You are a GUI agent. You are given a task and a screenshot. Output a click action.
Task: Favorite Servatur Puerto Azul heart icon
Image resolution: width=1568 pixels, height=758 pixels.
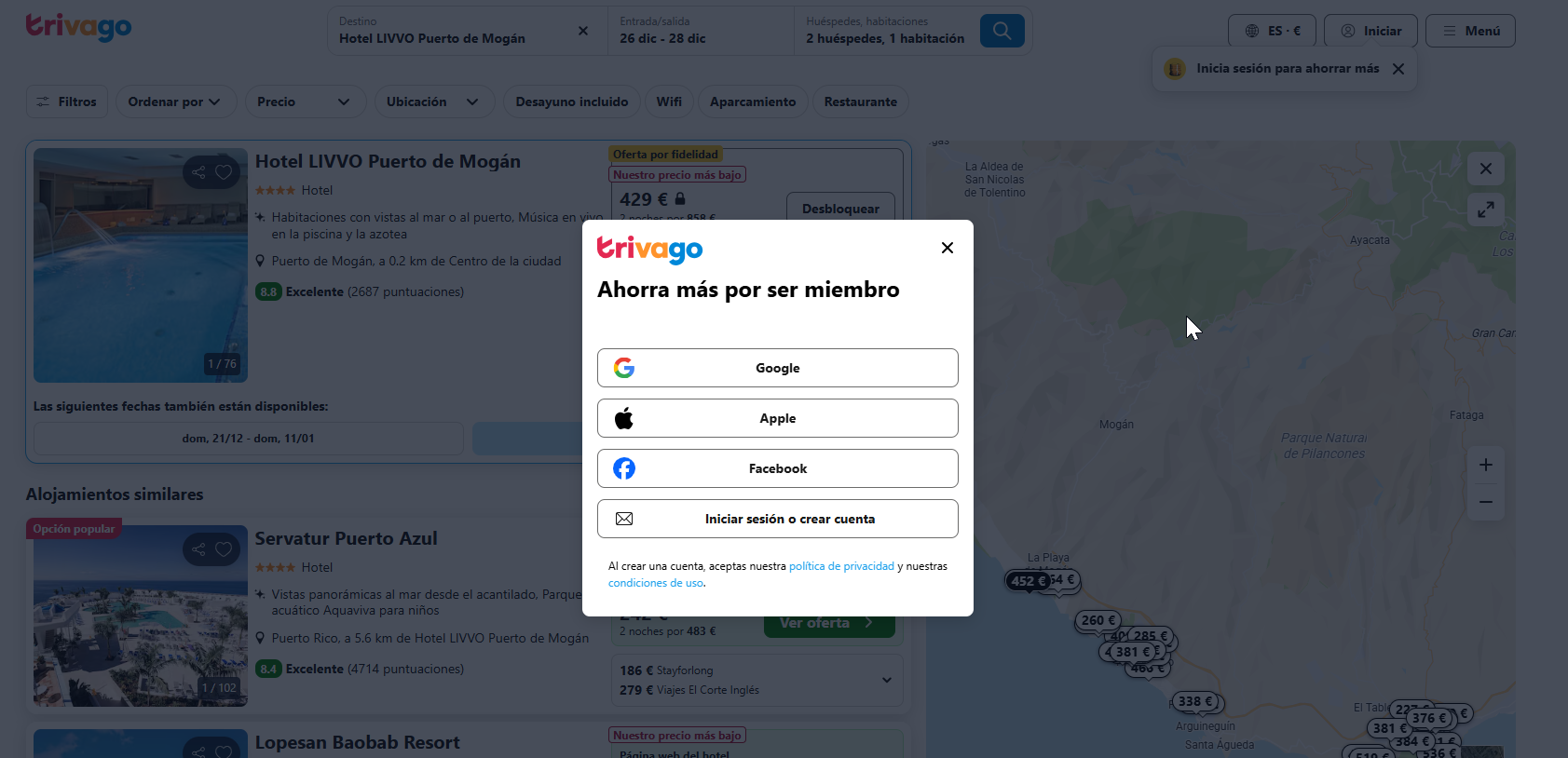pos(224,549)
